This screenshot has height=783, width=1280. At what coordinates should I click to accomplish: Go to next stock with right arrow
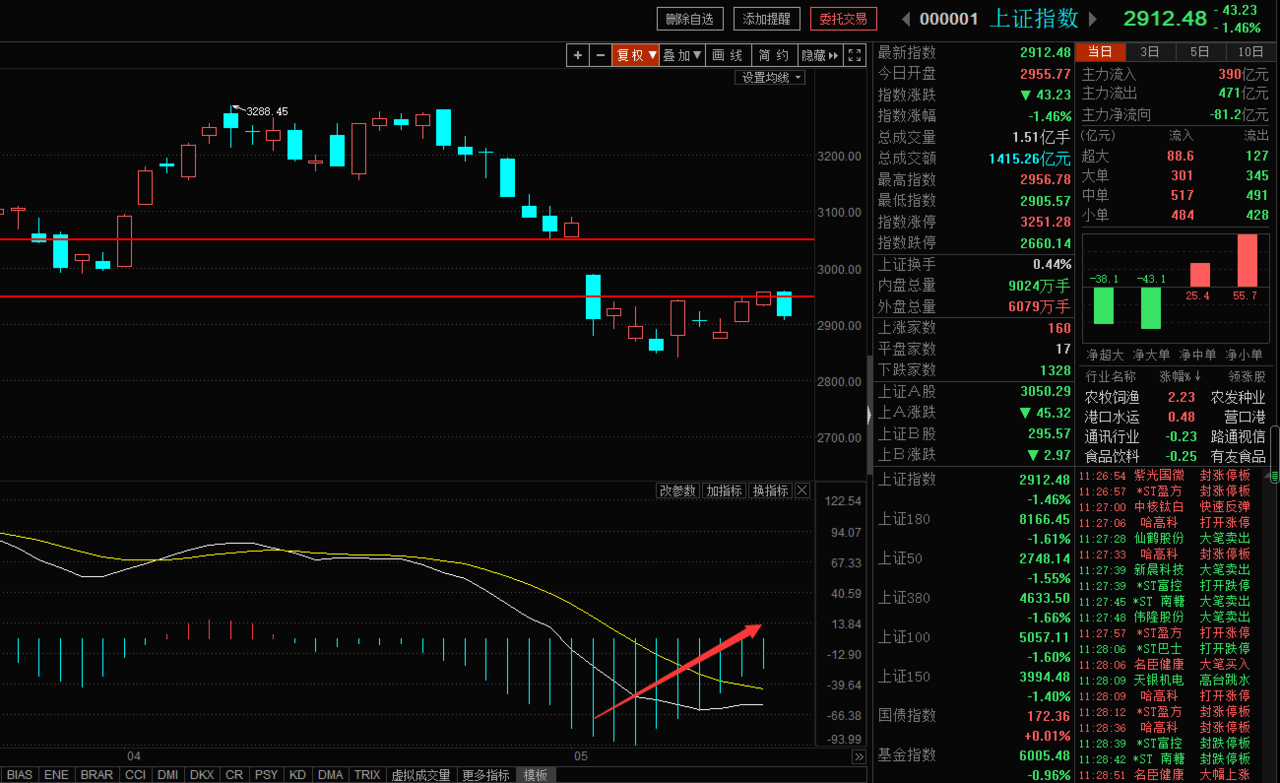(x=1093, y=19)
